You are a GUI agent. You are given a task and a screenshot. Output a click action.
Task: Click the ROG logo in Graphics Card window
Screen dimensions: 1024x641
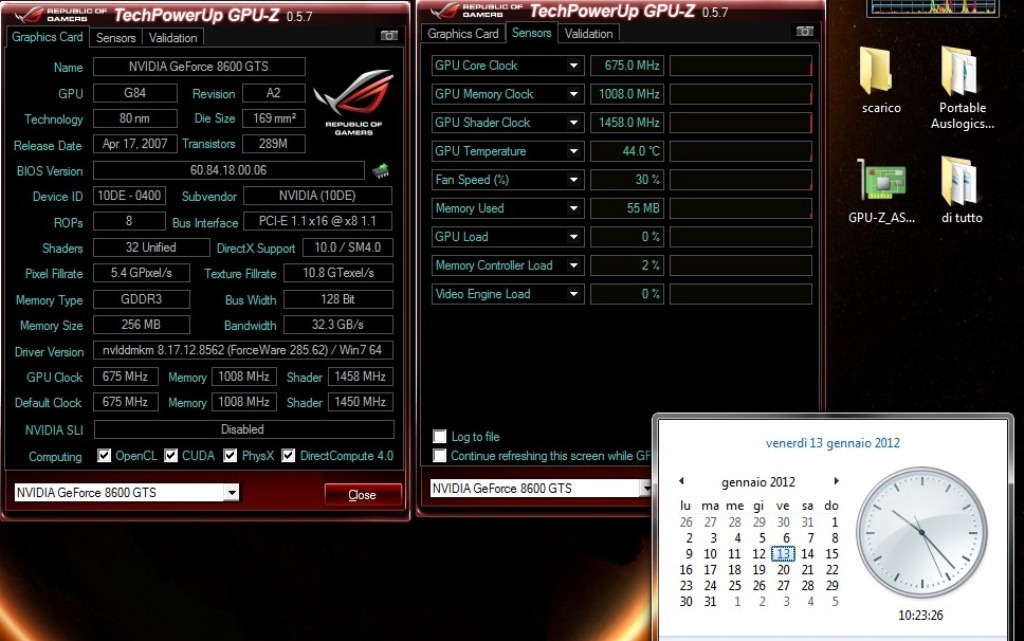point(353,102)
